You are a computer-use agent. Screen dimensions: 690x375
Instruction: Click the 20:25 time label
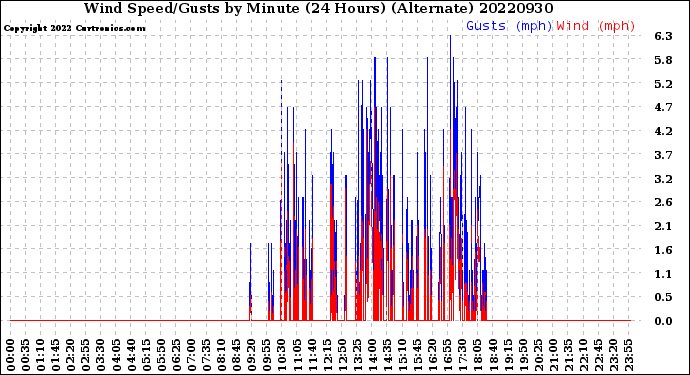point(537,355)
